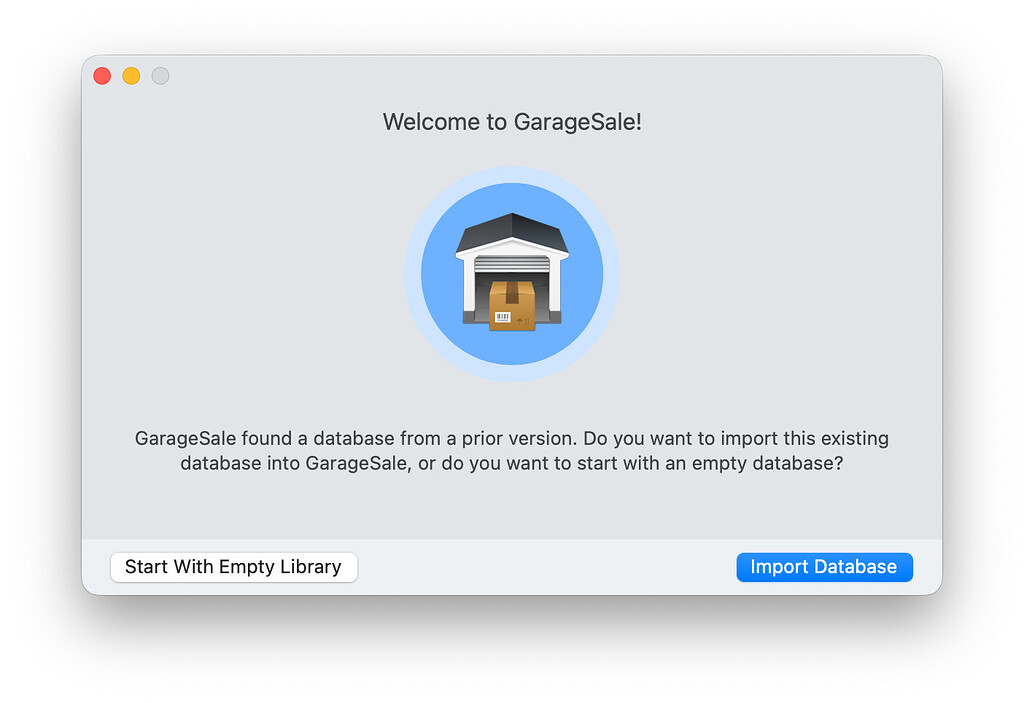
Task: Minimize the window with the yellow button
Action: tap(131, 76)
